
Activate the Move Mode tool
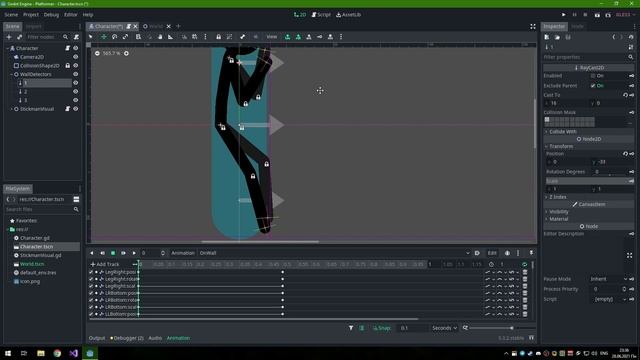[104, 37]
